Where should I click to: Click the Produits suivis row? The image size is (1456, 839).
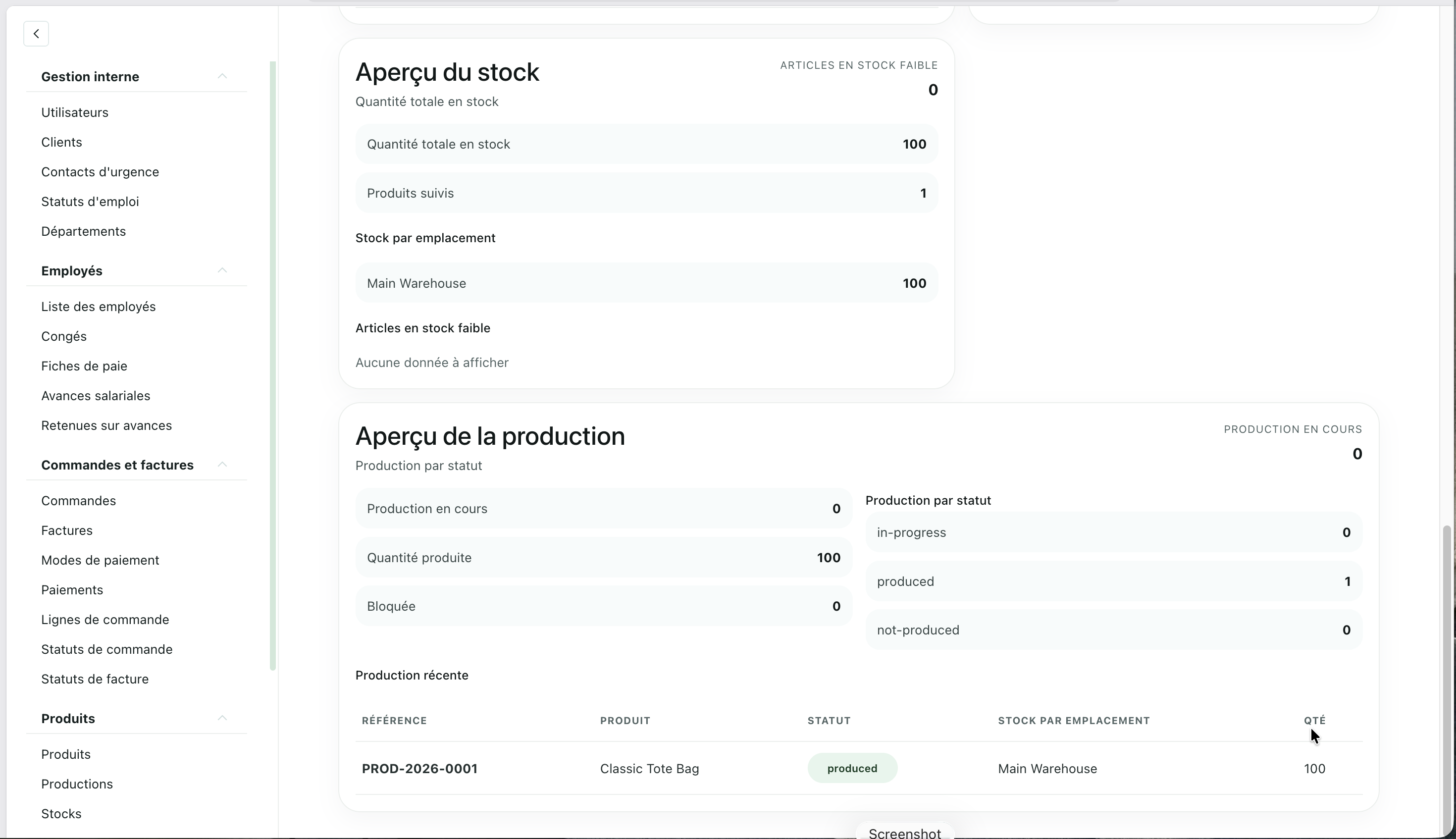point(646,193)
